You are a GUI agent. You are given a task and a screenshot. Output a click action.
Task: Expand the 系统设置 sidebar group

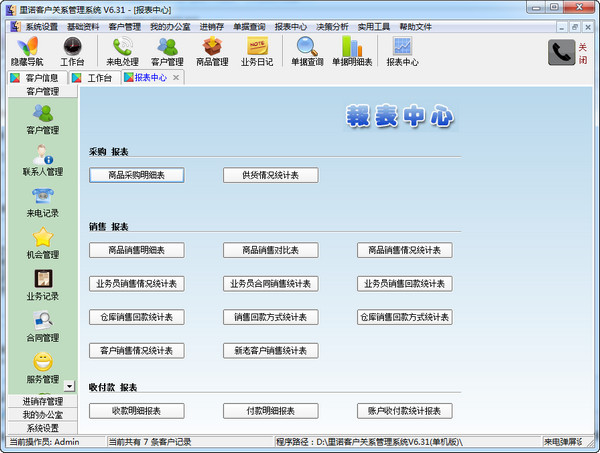[42, 428]
